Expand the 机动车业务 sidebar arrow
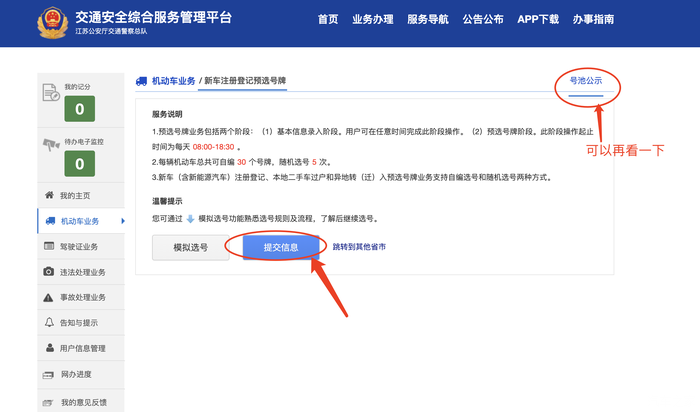This screenshot has width=700, height=412. pyautogui.click(x=122, y=221)
